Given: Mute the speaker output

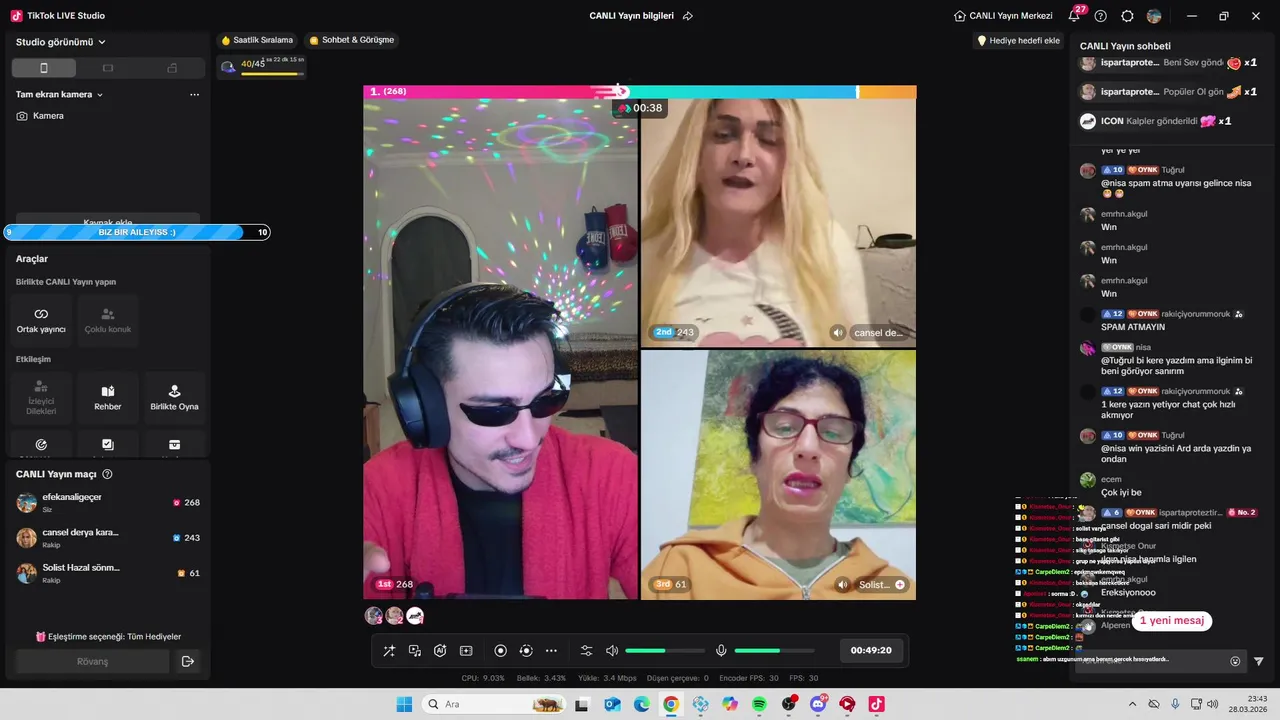Looking at the screenshot, I should [x=612, y=651].
